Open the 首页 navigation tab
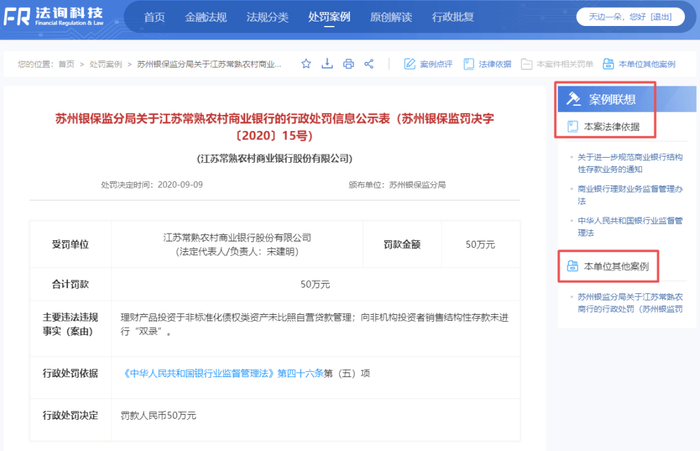Screen dimensions: 700x451 tap(154, 17)
